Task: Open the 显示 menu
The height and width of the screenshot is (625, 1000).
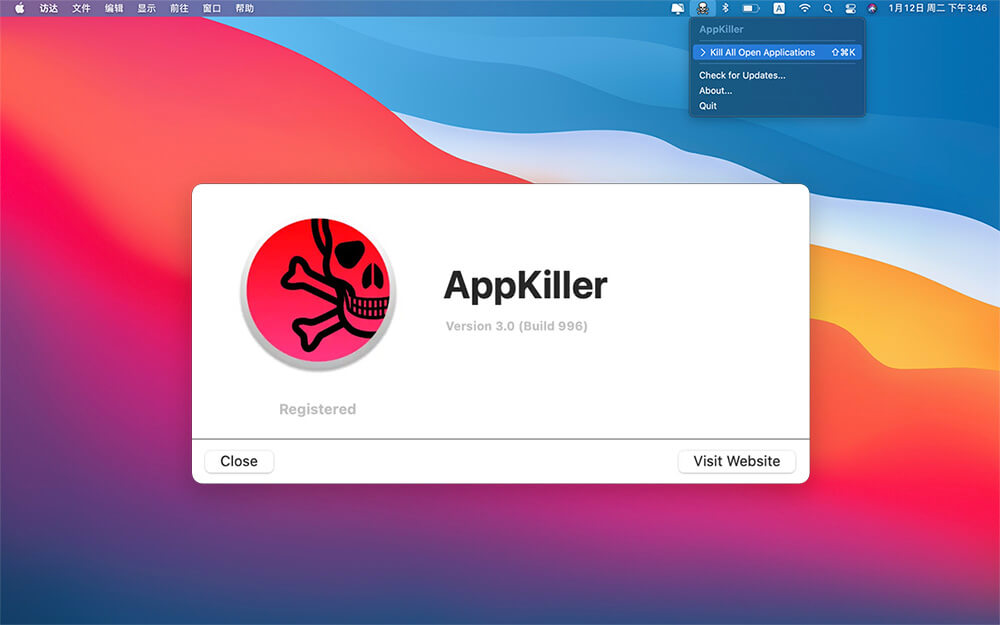Action: (x=146, y=8)
